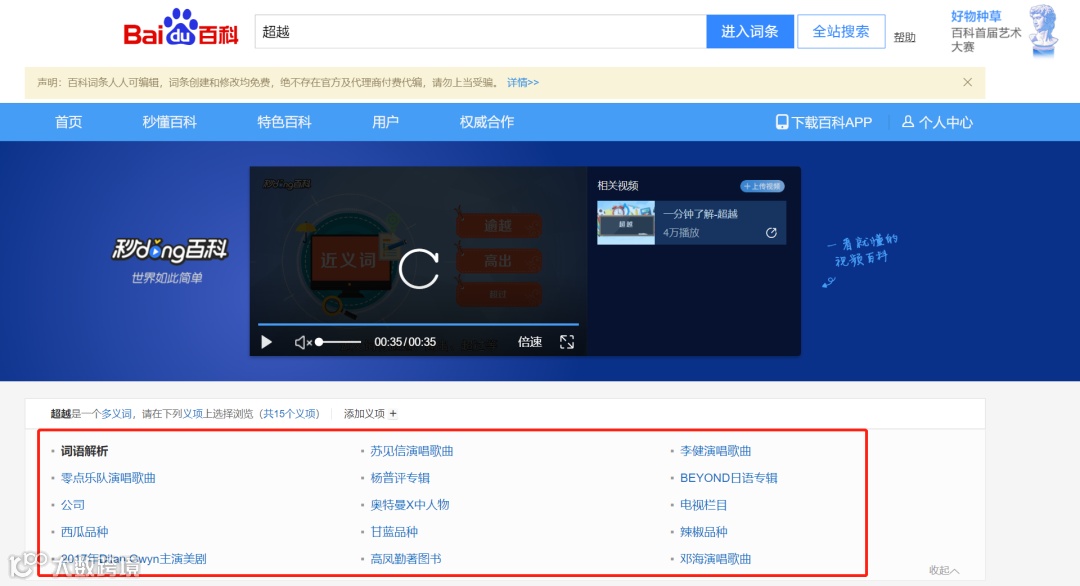Open the share icon on the related video

769,231
